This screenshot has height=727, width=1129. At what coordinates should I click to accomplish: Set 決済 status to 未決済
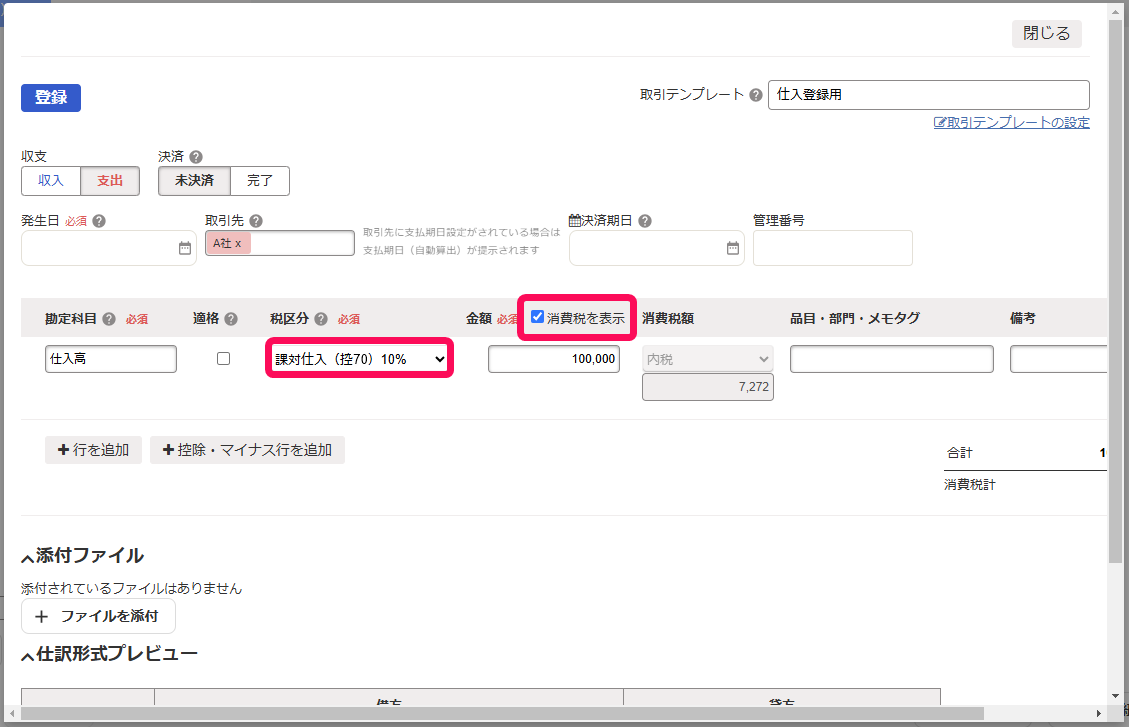tap(194, 181)
